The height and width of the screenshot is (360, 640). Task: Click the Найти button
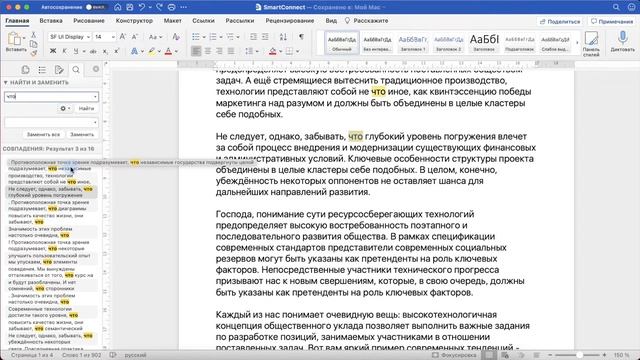(x=87, y=109)
